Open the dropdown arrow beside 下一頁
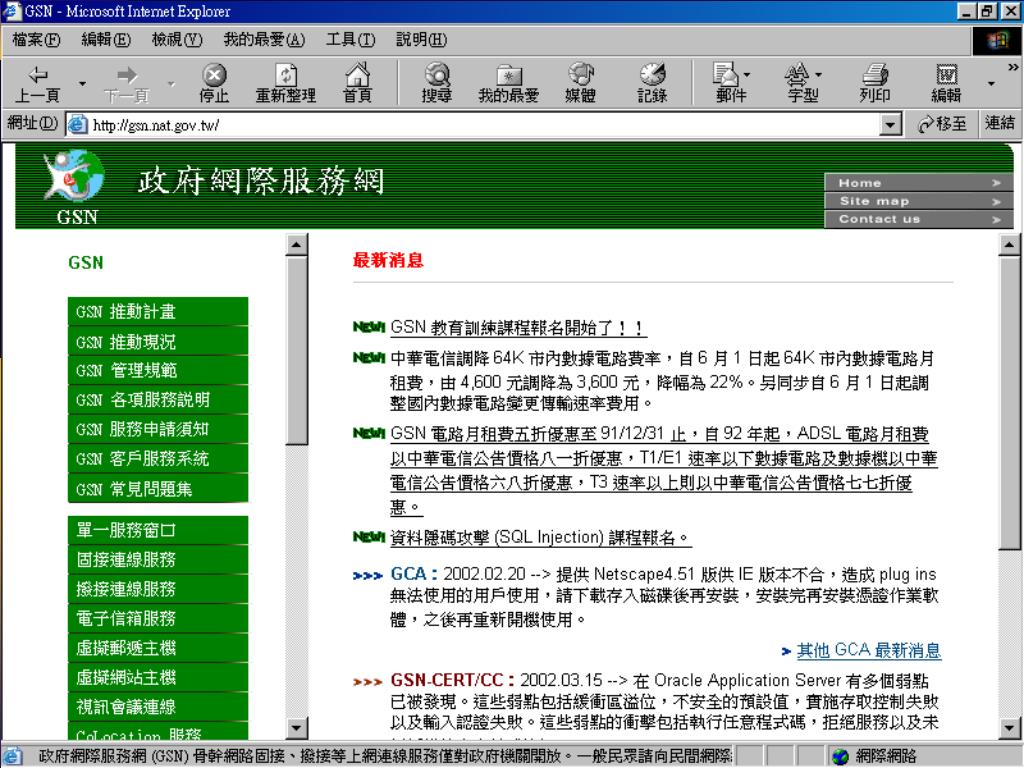 [171, 84]
